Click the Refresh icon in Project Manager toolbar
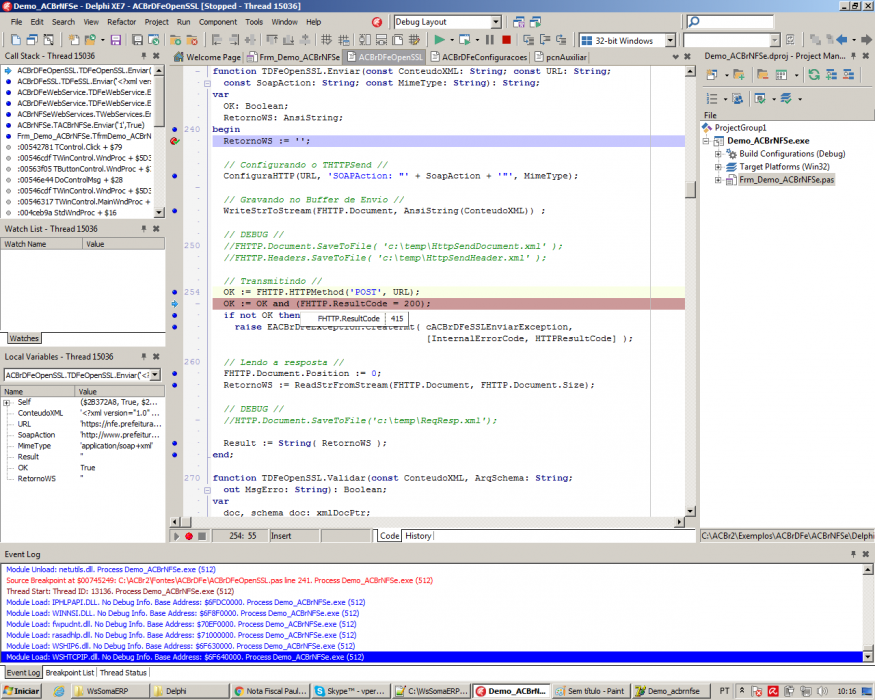The height and width of the screenshot is (700, 875). (x=814, y=75)
